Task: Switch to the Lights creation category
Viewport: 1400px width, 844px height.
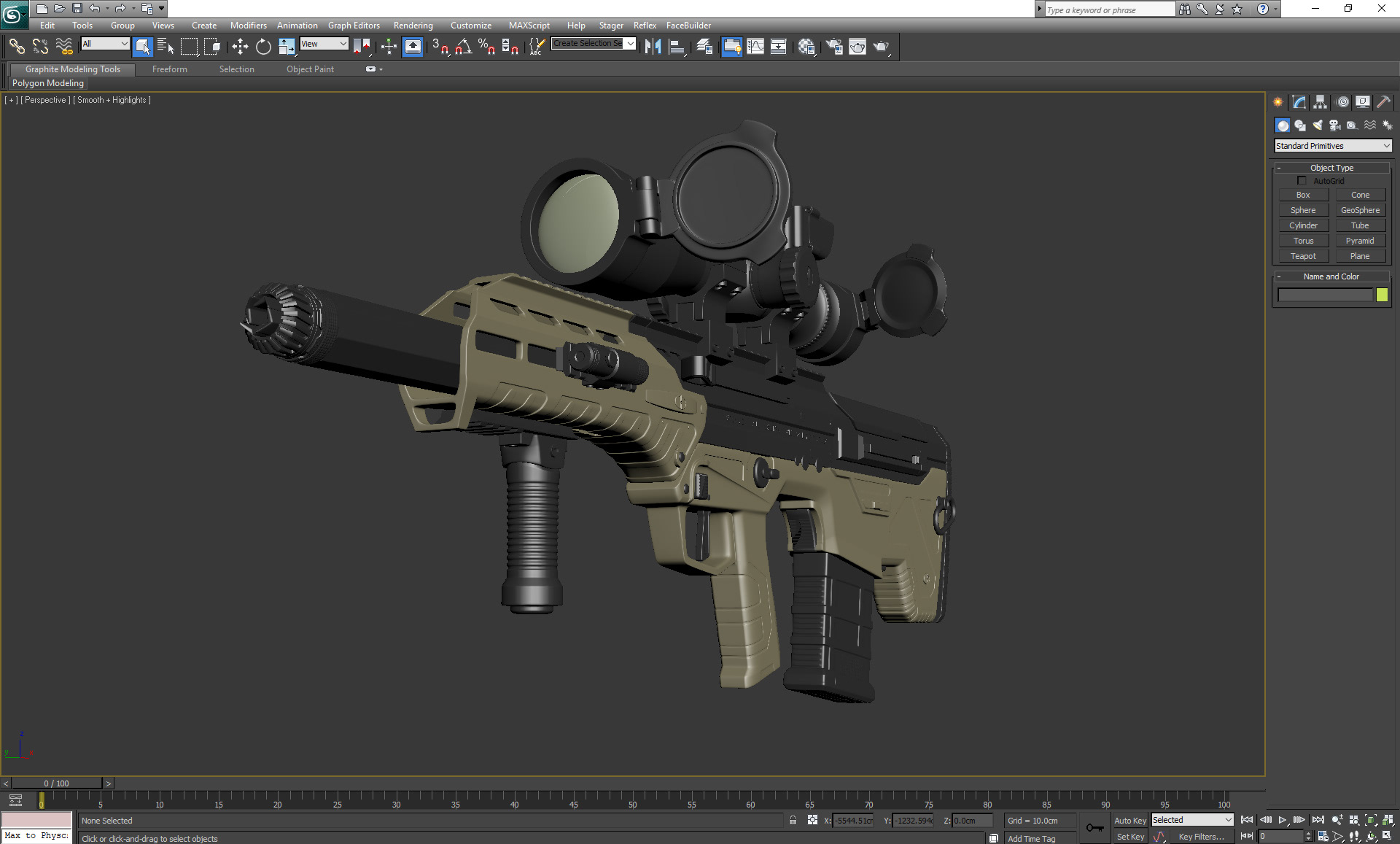Action: pyautogui.click(x=1318, y=125)
